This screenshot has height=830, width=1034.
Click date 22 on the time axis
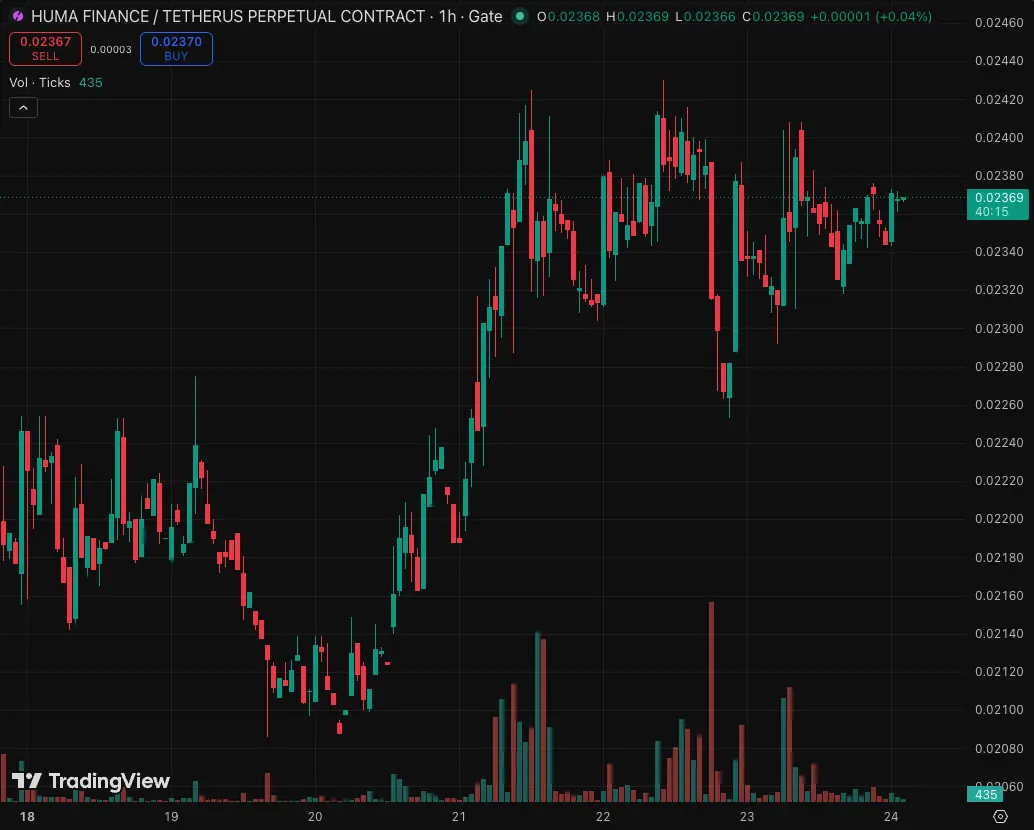603,816
